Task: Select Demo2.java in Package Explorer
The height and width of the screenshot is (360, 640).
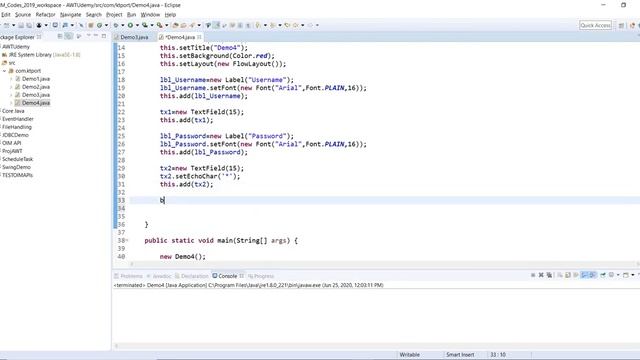Action: [x=36, y=87]
